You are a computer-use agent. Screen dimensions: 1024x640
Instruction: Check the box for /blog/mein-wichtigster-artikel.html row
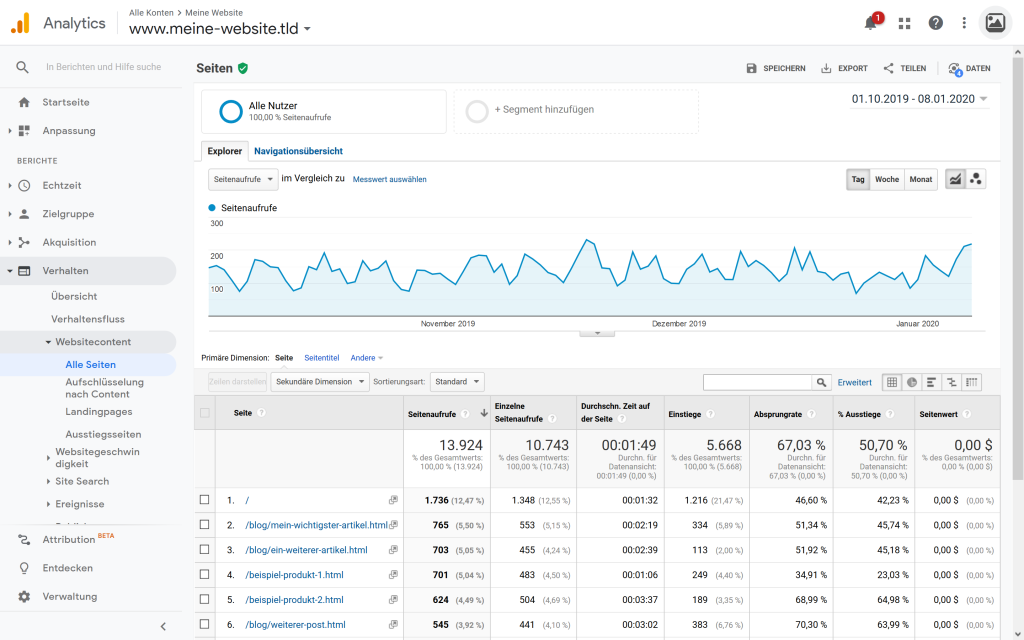[x=205, y=525]
